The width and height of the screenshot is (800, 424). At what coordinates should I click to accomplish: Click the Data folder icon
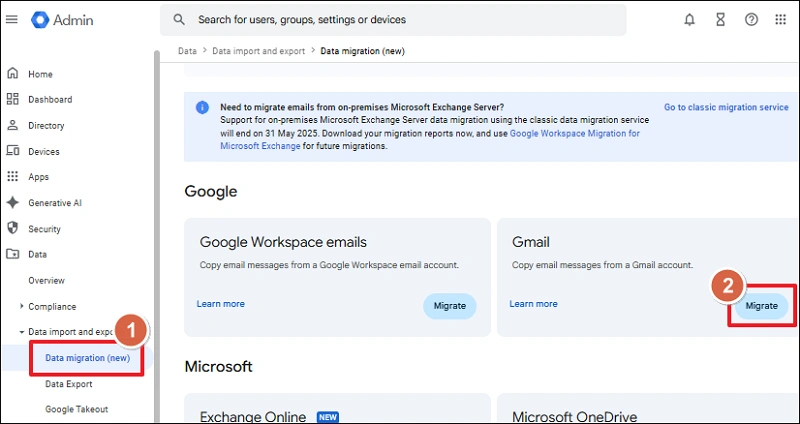pyautogui.click(x=13, y=254)
